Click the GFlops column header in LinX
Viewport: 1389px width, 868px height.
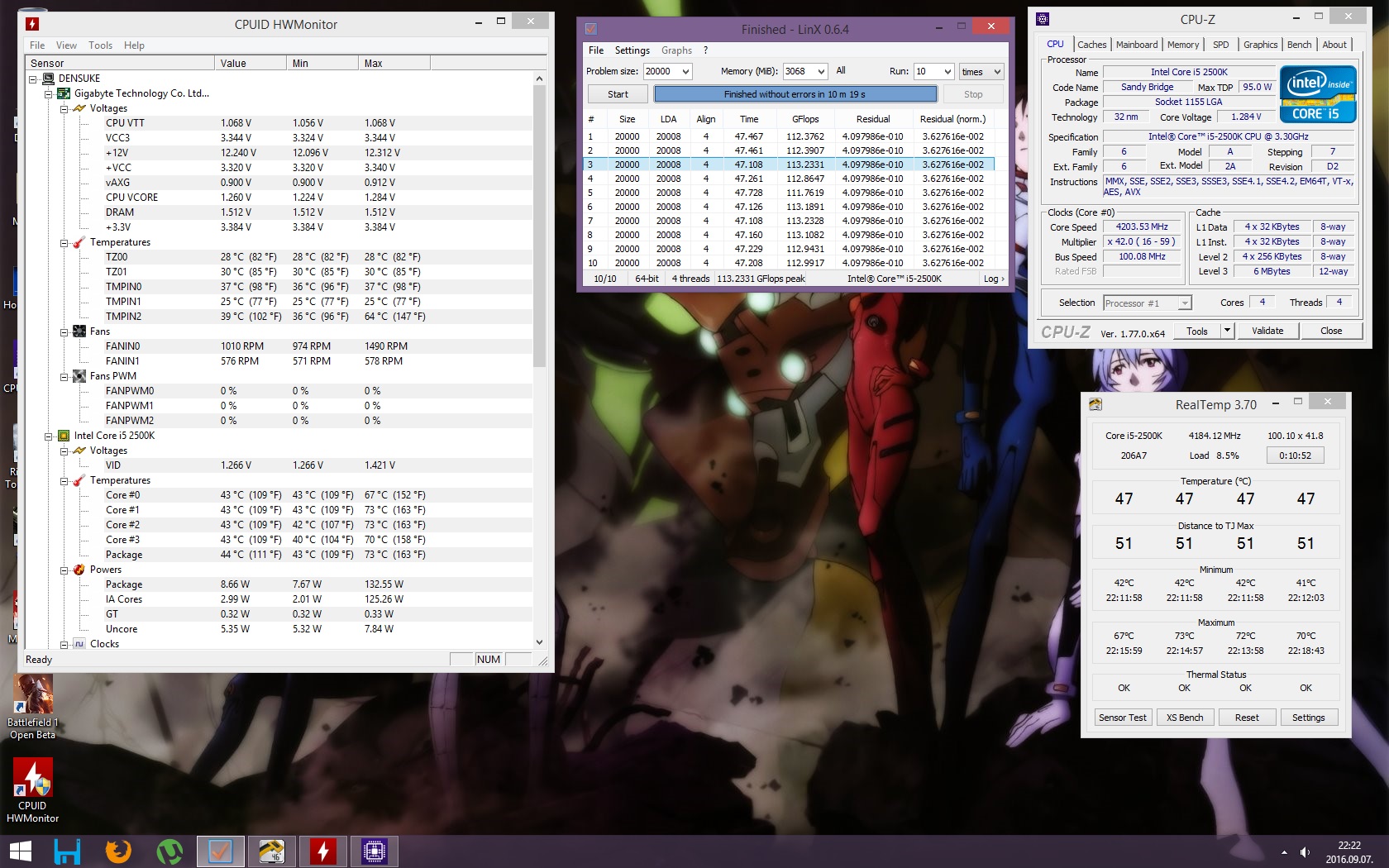click(x=805, y=119)
